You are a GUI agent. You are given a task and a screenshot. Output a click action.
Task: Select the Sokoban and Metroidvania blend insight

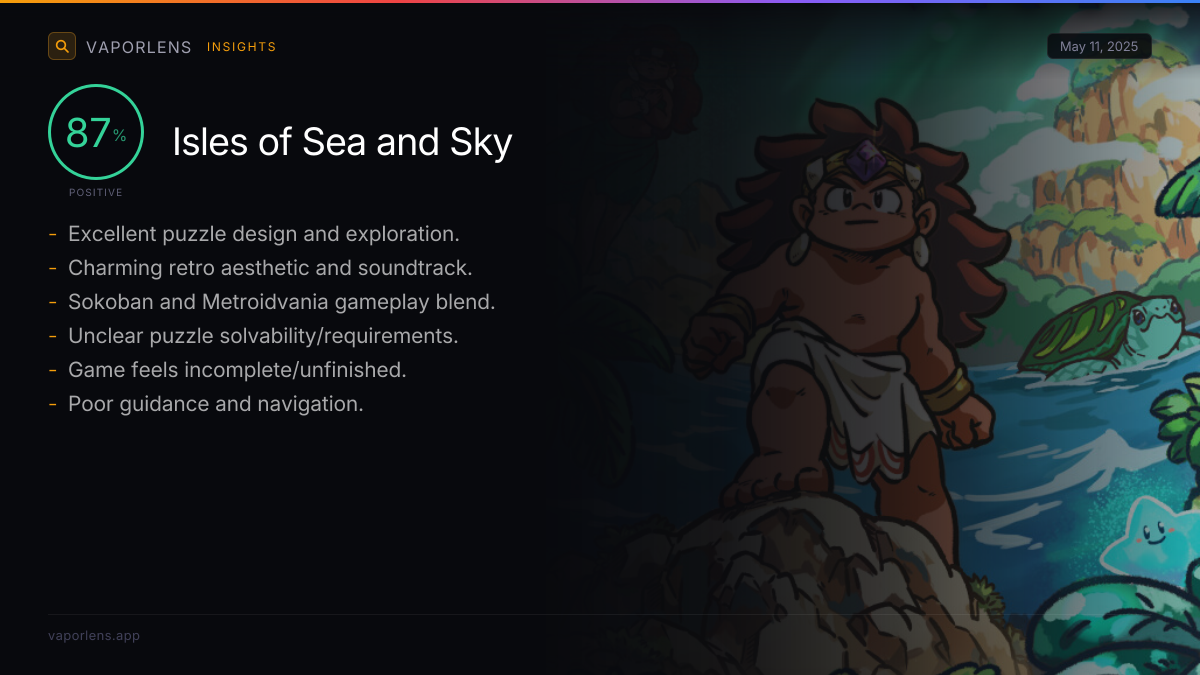point(282,302)
